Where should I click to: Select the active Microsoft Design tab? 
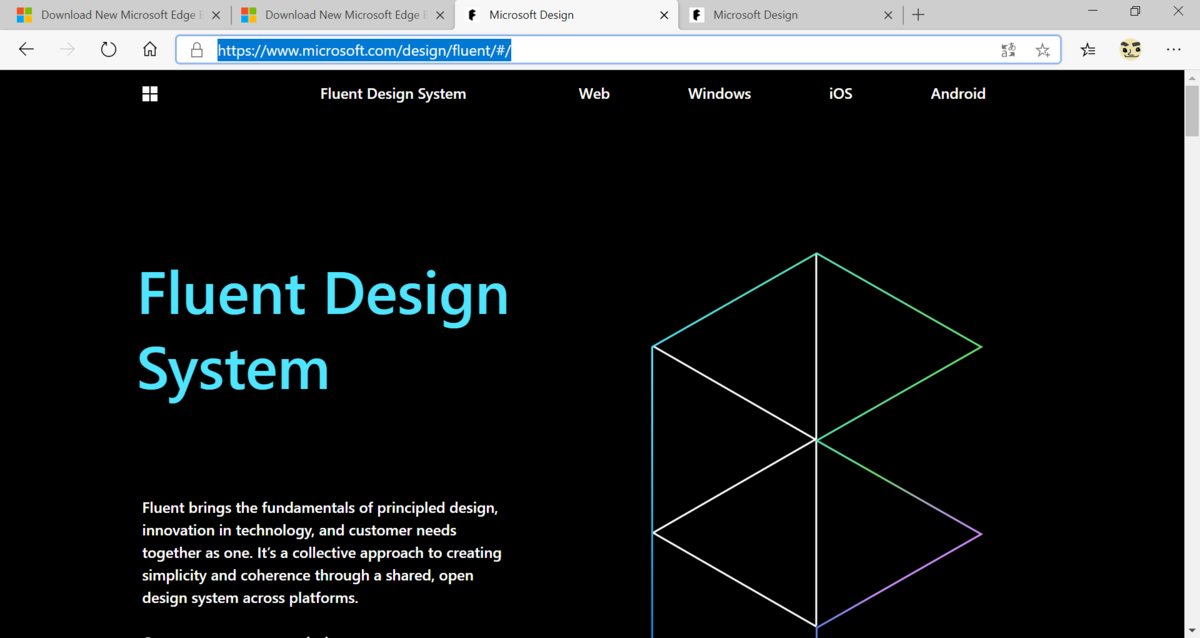point(565,15)
